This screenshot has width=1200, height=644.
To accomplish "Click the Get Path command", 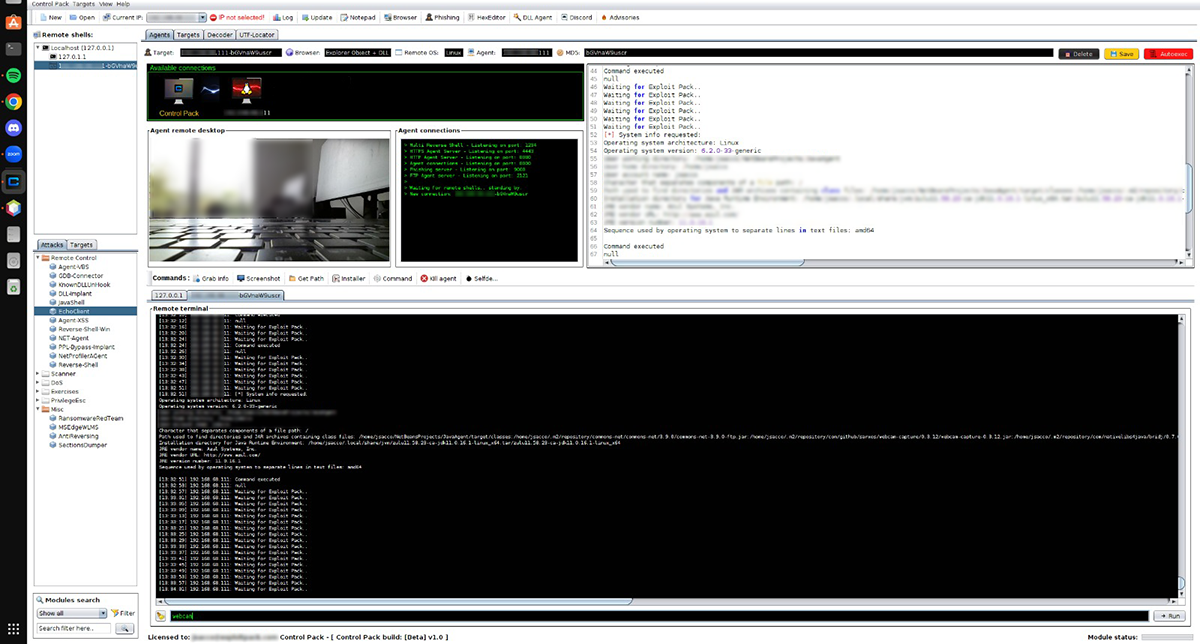I will click(x=306, y=278).
